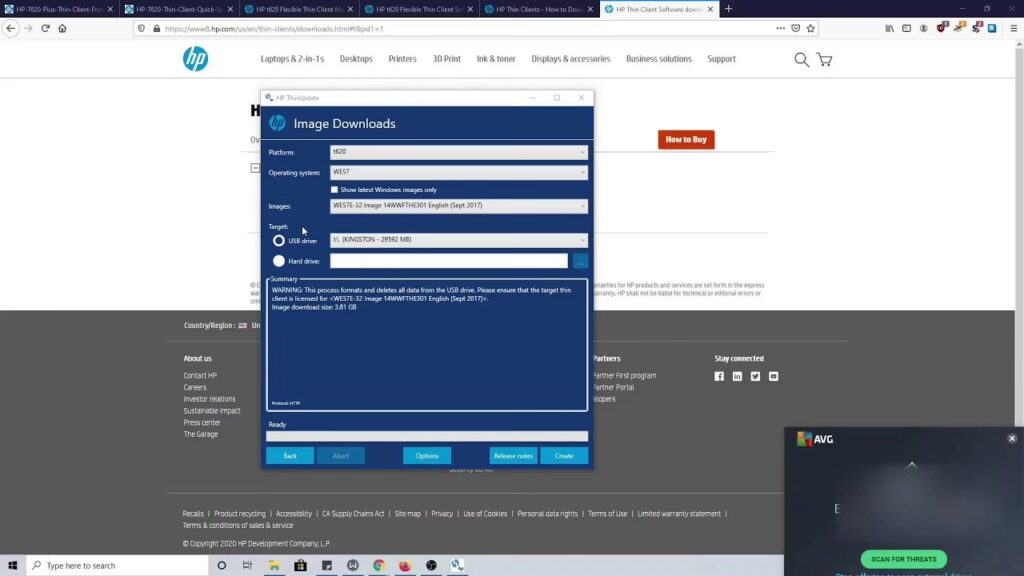1024x576 pixels.
Task: Open the Operating system dropdown showing WES7
Action: pyautogui.click(x=459, y=172)
